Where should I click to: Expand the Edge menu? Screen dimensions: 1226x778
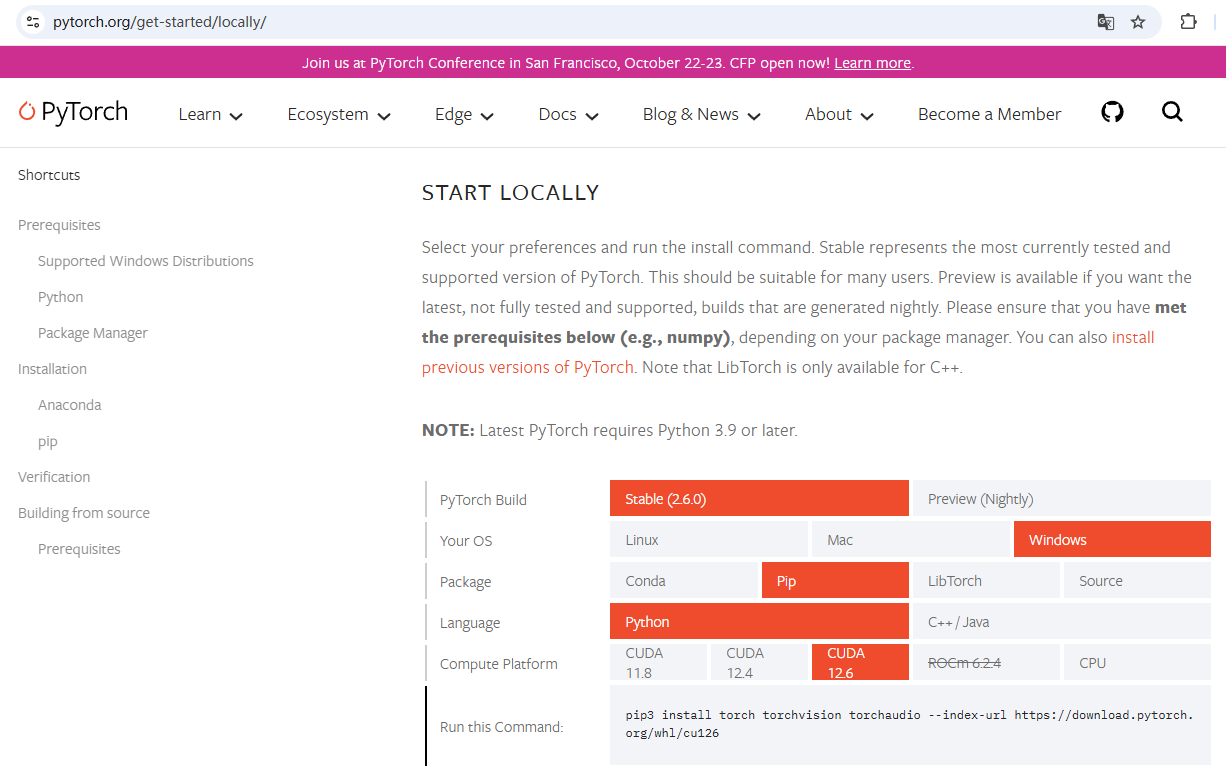[x=464, y=115]
